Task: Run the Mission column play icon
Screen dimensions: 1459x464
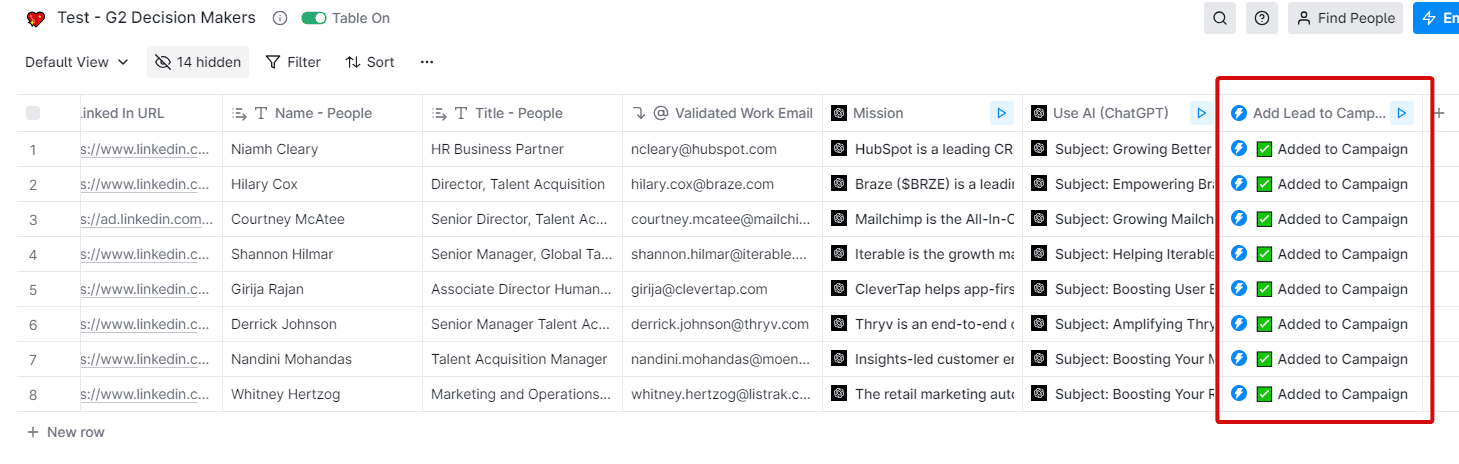Action: [1001, 113]
